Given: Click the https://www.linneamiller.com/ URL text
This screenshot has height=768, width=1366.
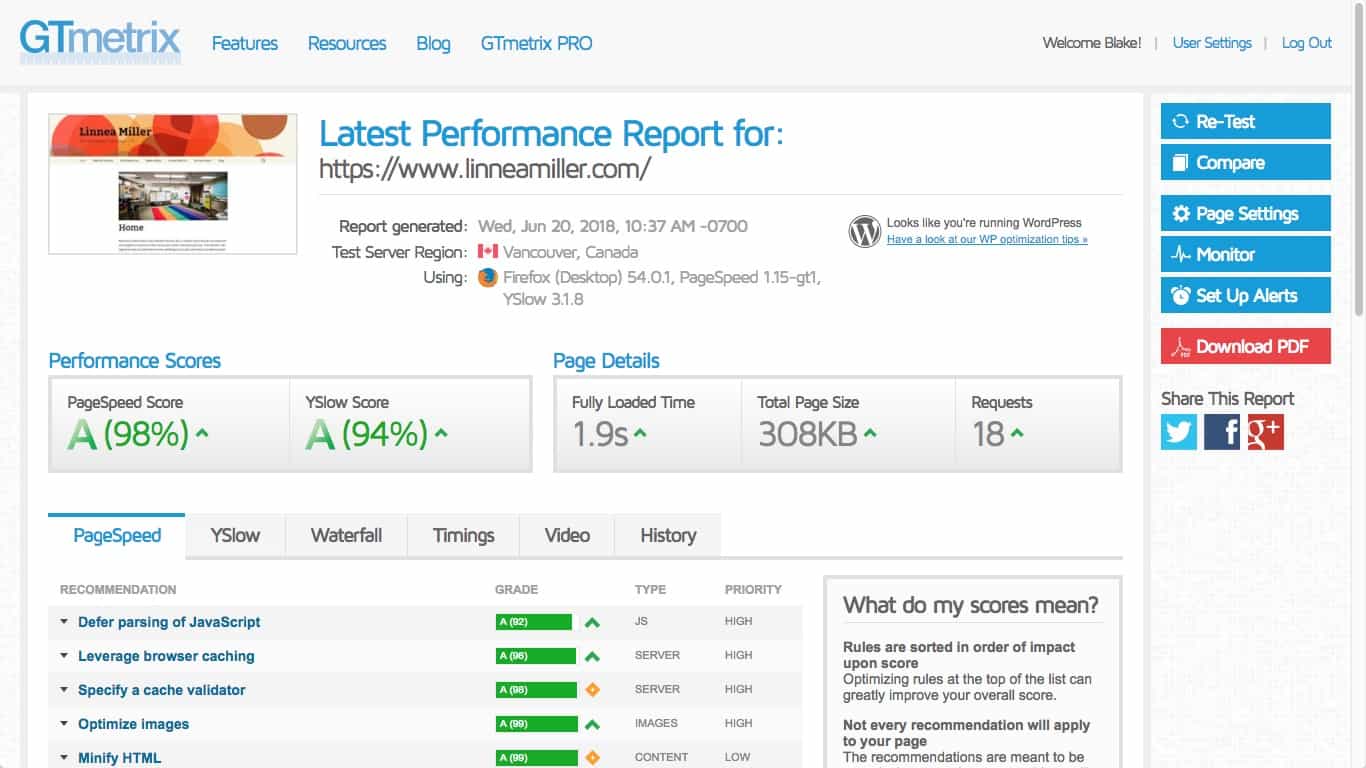Looking at the screenshot, I should point(485,168).
